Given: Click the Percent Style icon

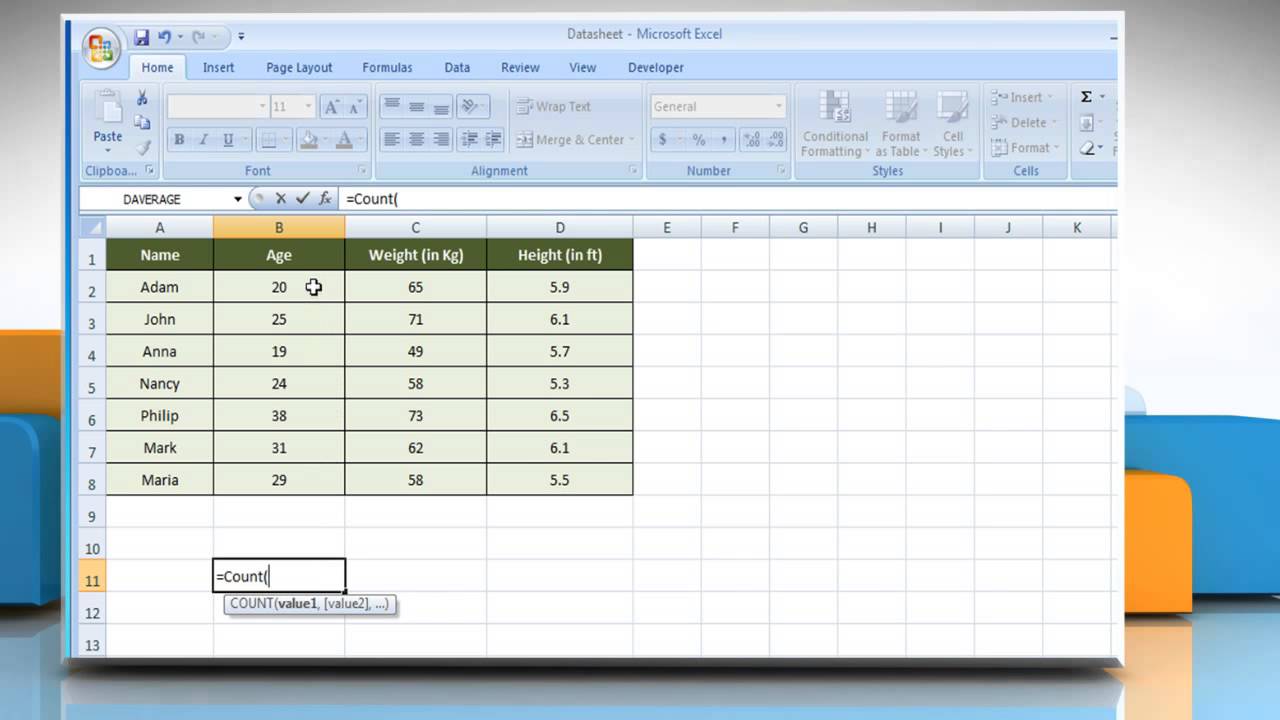Looking at the screenshot, I should [699, 140].
